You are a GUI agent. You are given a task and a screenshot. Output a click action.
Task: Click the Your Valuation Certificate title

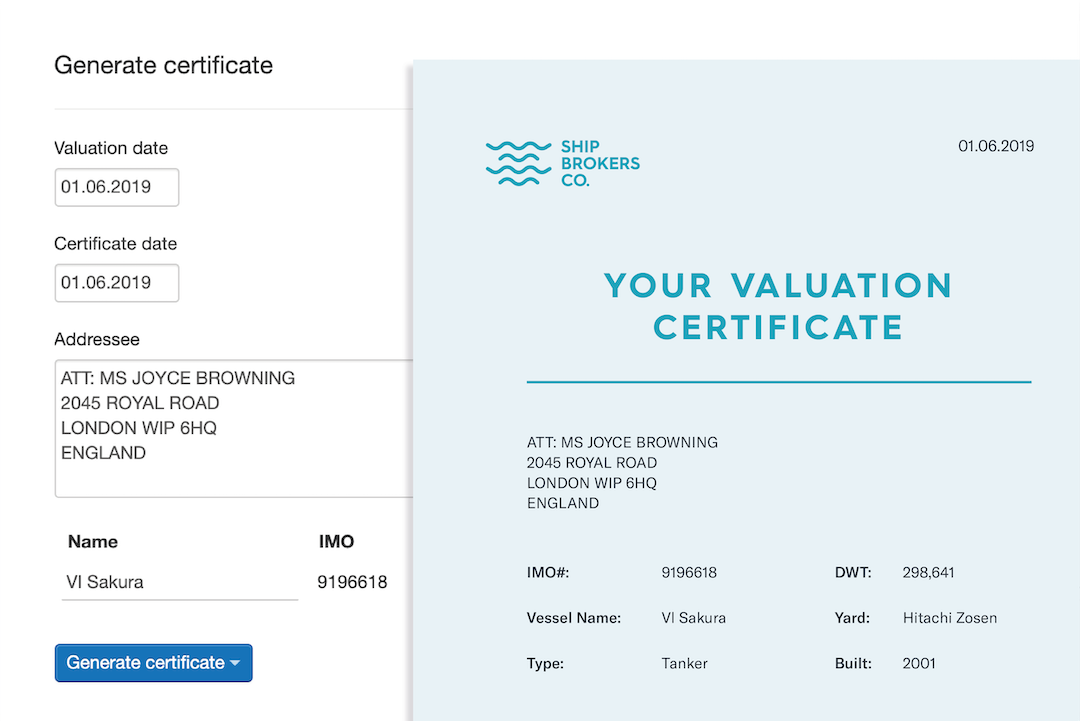(779, 306)
